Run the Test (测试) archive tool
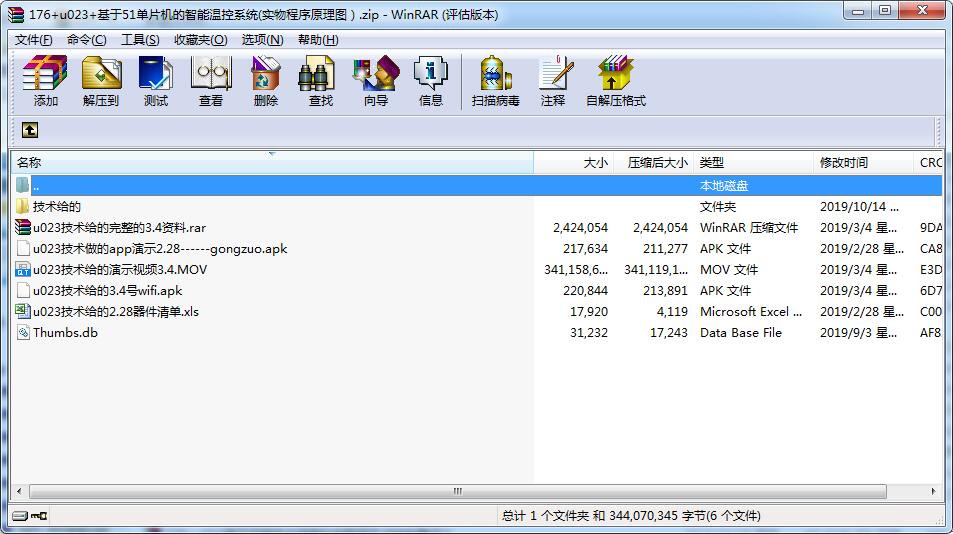The image size is (953, 534). tap(156, 81)
